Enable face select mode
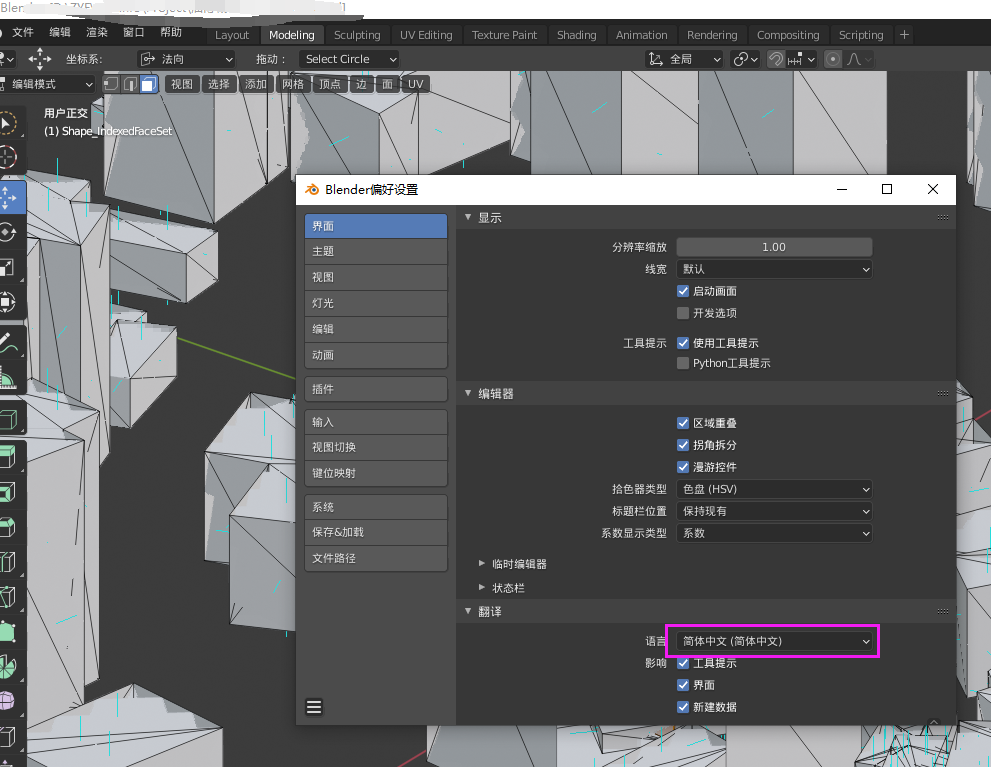Screen dimensions: 991x767 click(149, 84)
